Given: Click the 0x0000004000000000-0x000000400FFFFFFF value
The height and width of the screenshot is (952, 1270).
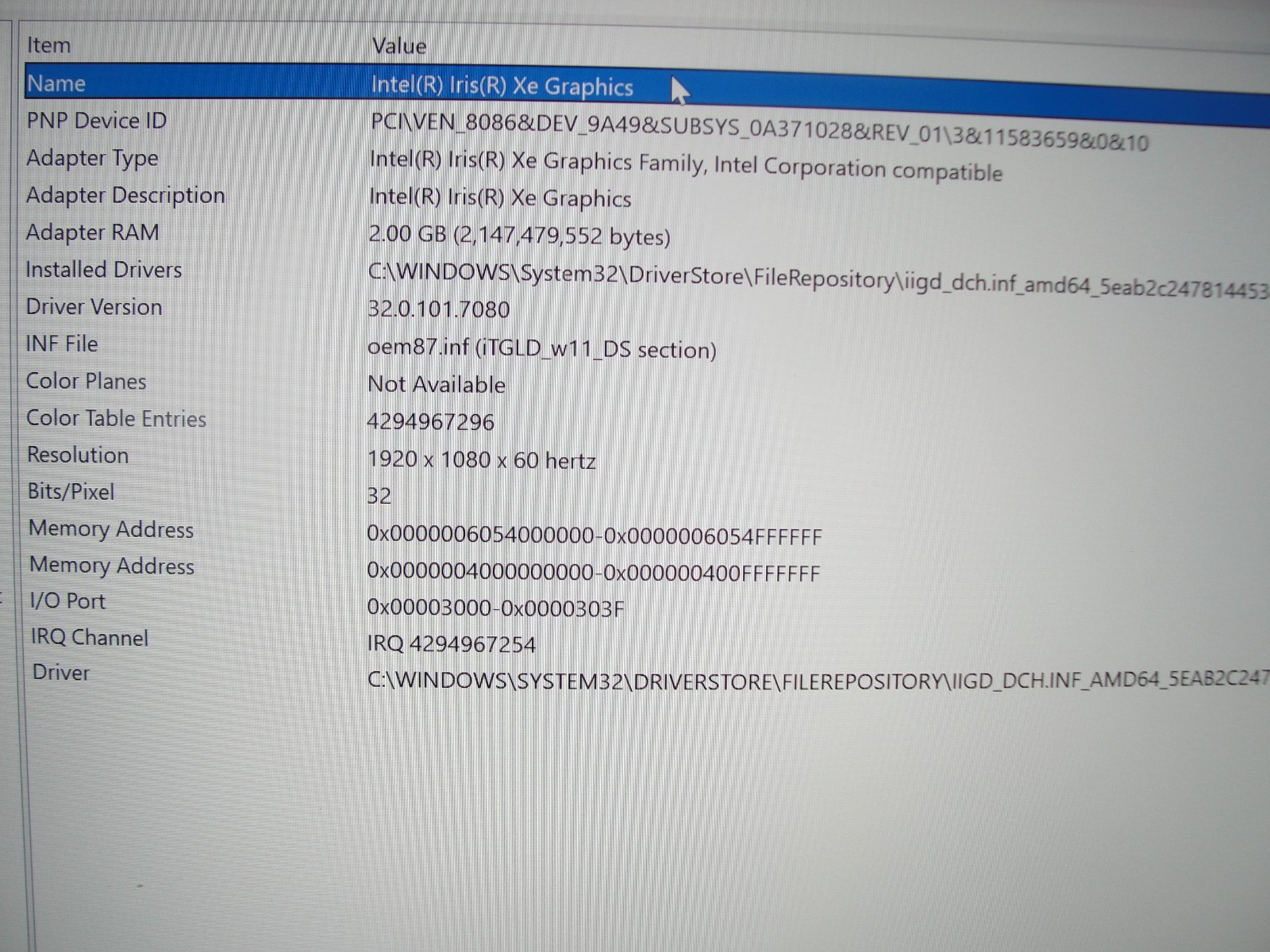Looking at the screenshot, I should [593, 572].
